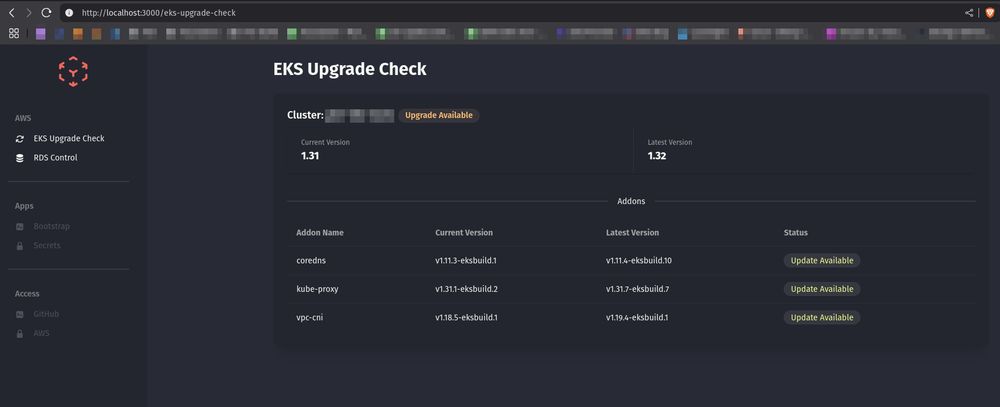The image size is (1000, 407).
Task: Click the Secrets lock icon
Action: click(20, 246)
